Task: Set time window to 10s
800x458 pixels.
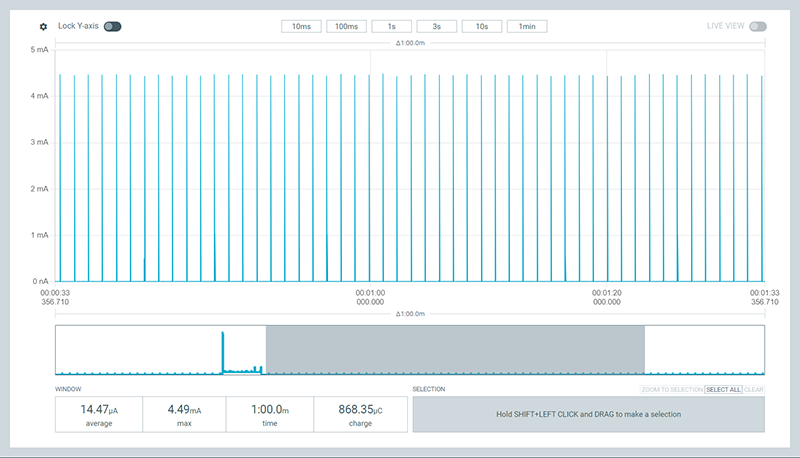Action: (482, 27)
